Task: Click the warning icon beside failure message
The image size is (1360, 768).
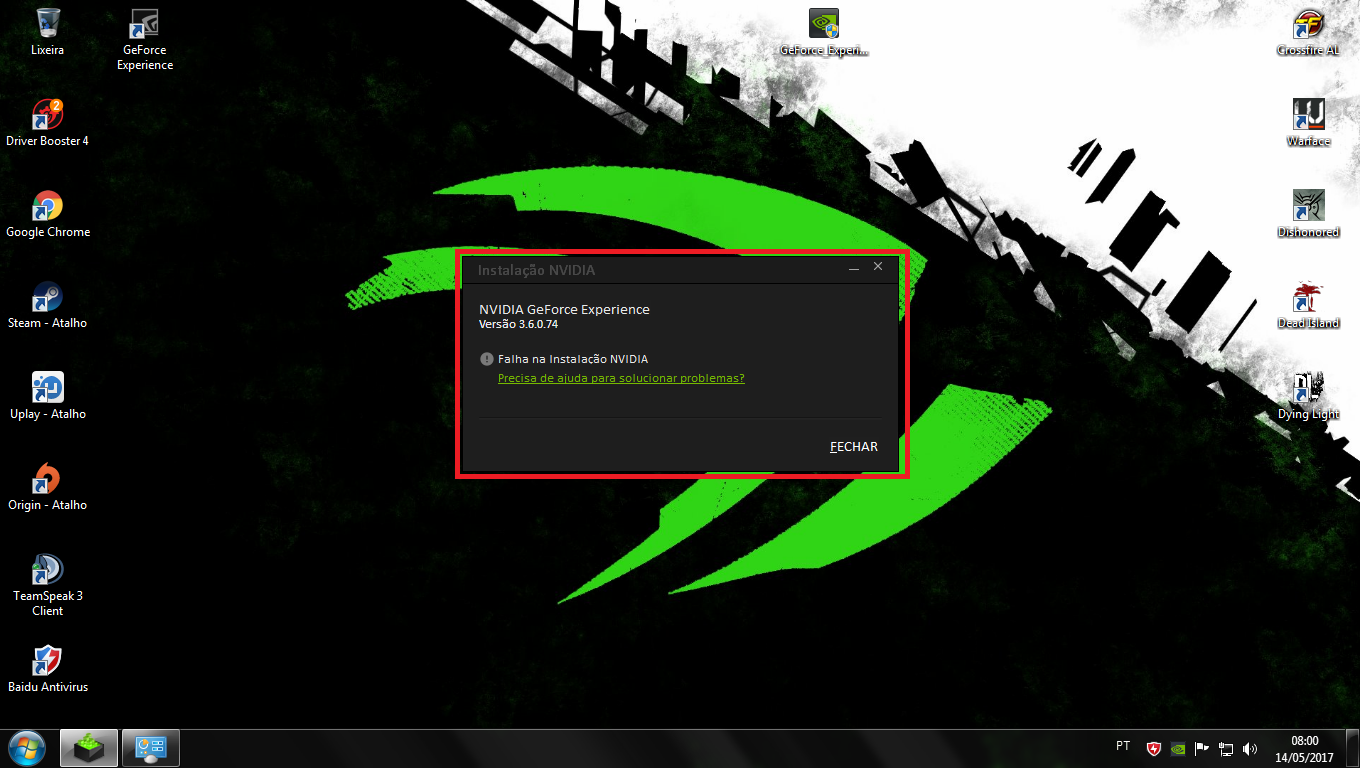Action: (x=486, y=359)
